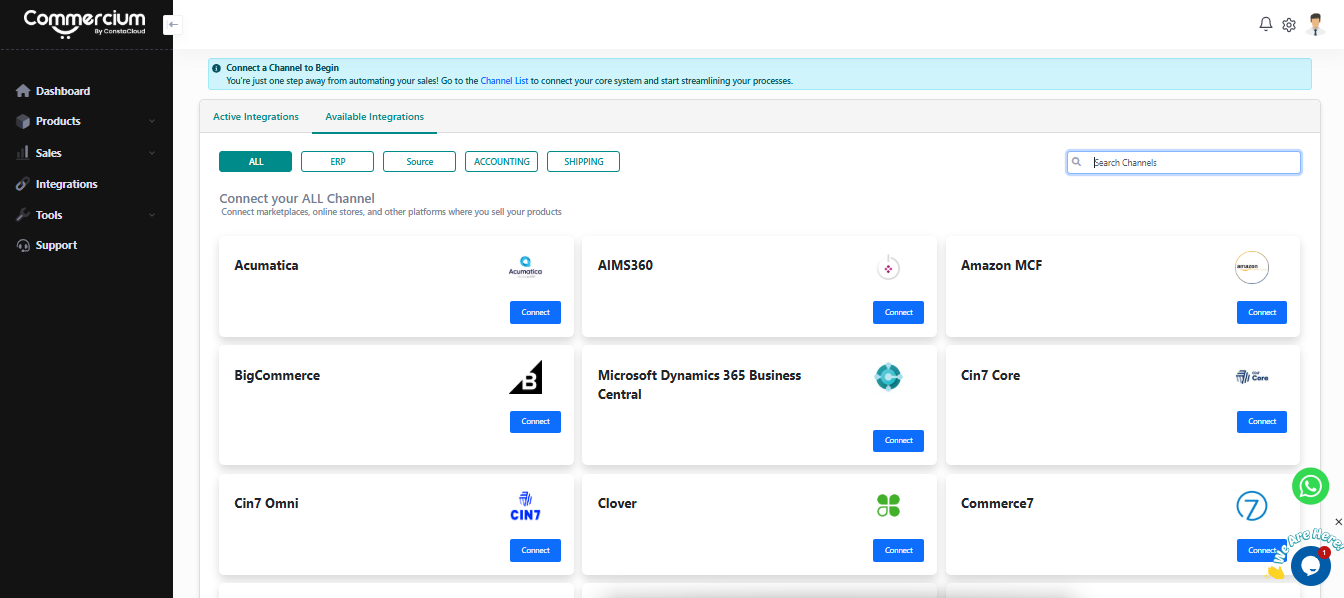Click the Integrations link icon
1344x598 pixels.
point(23,184)
